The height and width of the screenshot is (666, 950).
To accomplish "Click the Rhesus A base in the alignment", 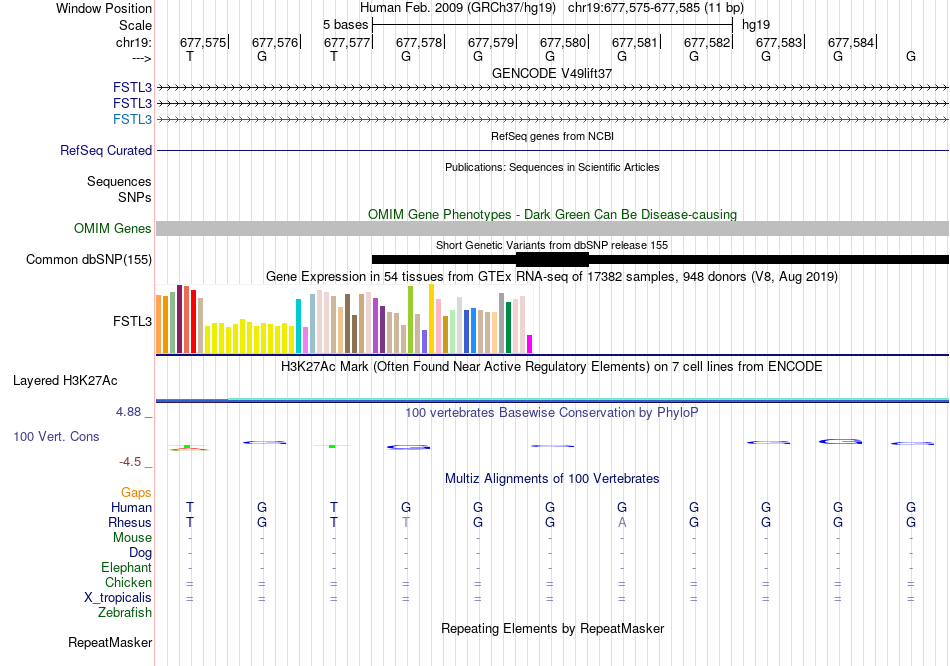I will [622, 522].
